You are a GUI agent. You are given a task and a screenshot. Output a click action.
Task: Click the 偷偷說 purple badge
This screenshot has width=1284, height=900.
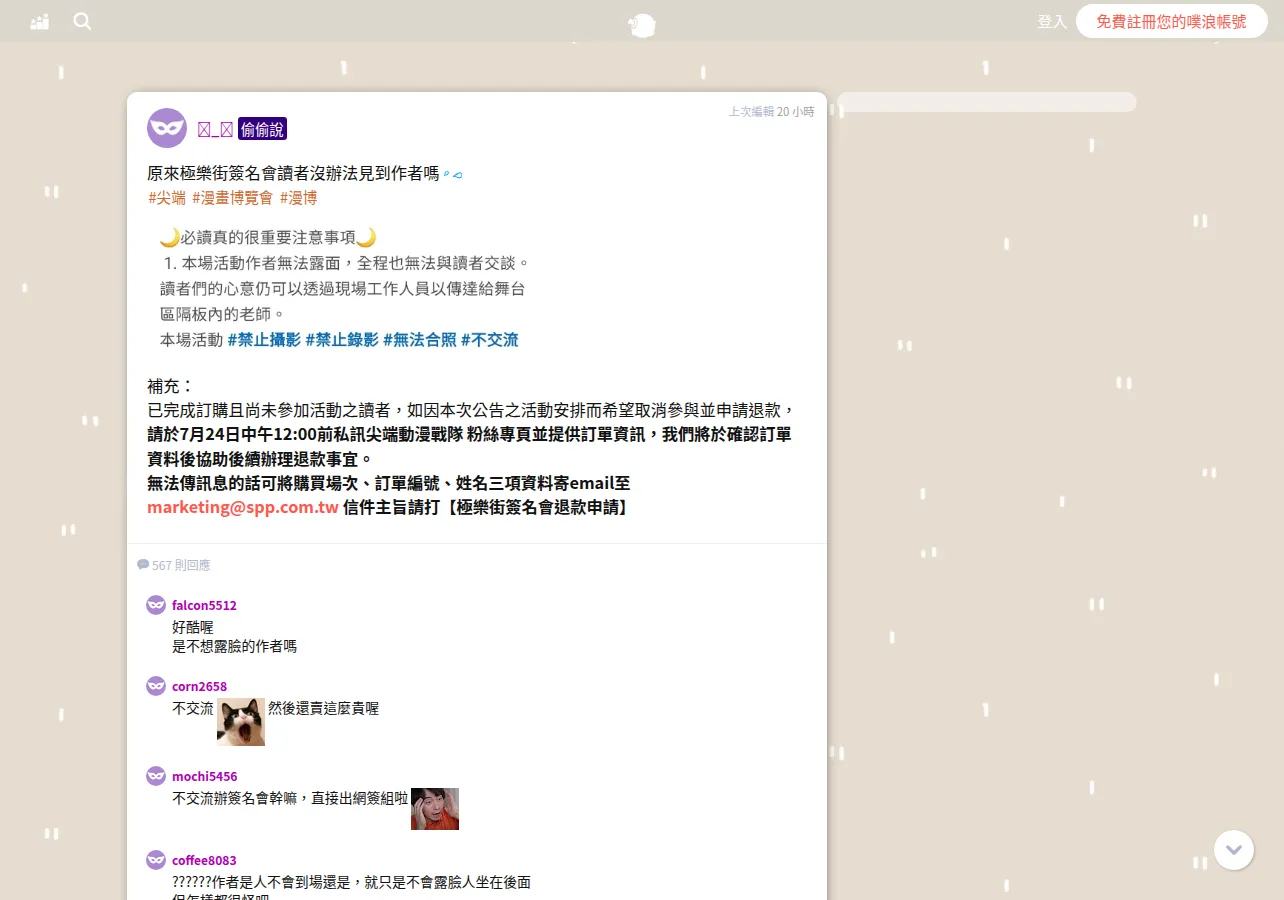click(x=262, y=129)
